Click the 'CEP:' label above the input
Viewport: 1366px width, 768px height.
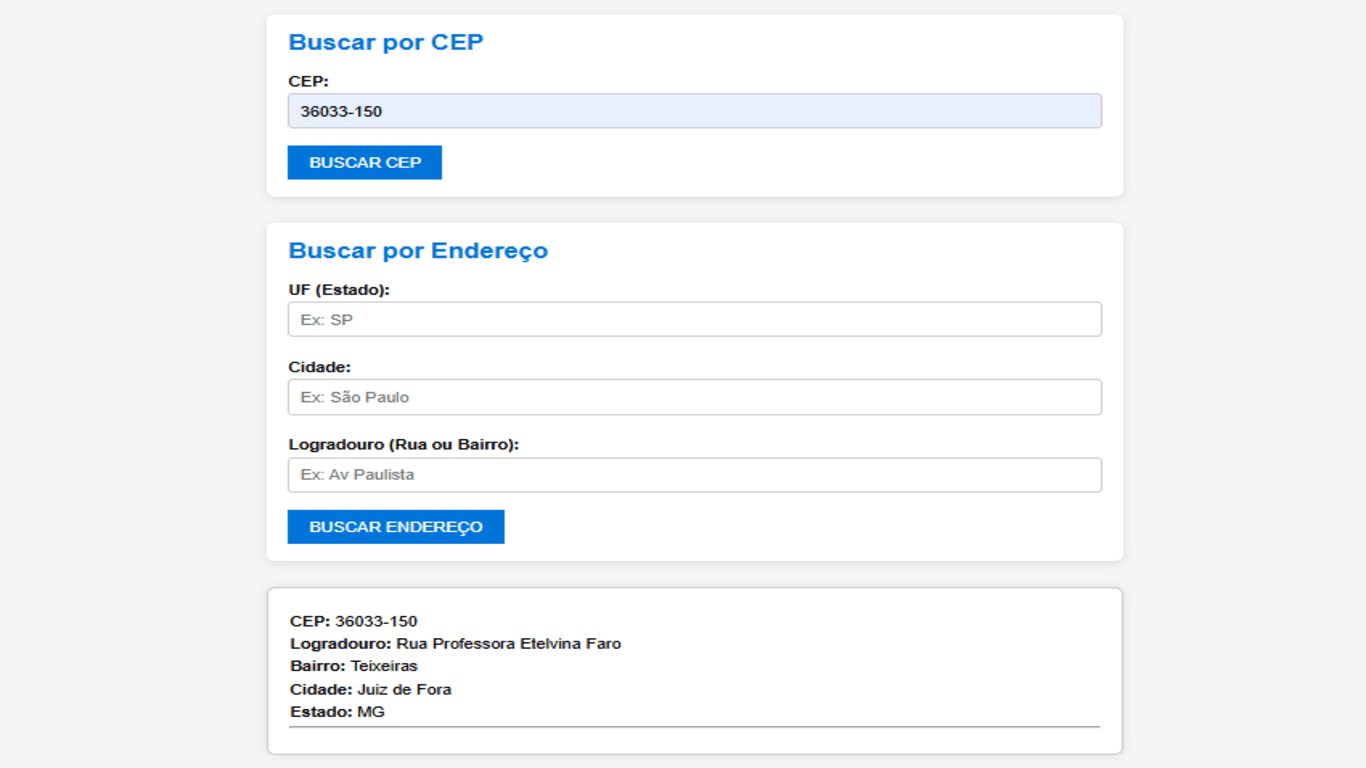tap(308, 82)
